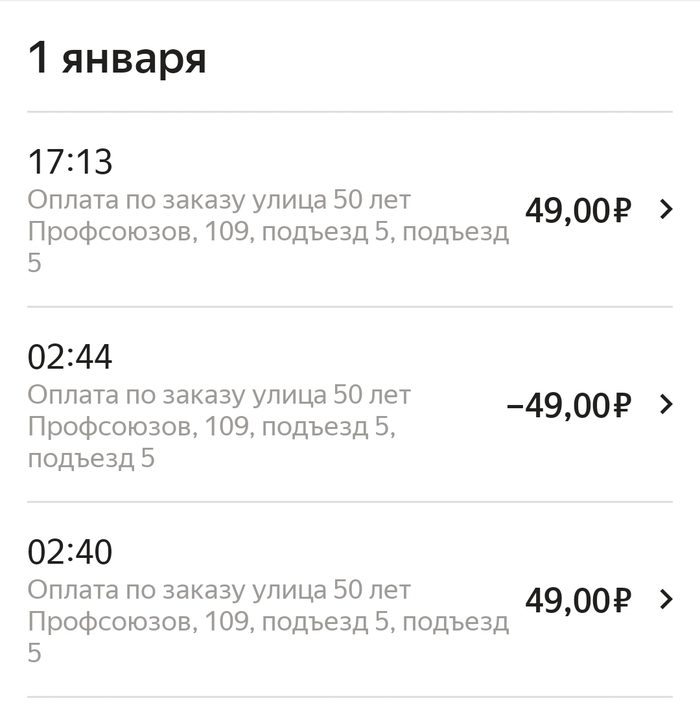
Task: Click the "1 января" date header
Action: pos(116,58)
